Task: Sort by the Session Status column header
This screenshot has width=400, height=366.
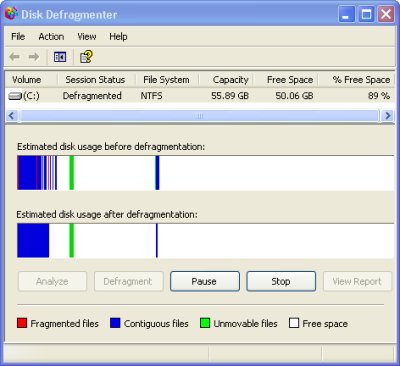Action: [96, 80]
